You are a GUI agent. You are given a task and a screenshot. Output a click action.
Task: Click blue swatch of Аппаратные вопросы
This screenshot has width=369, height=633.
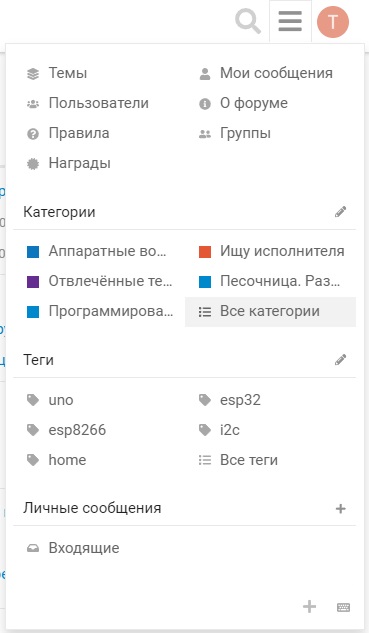pos(33,252)
